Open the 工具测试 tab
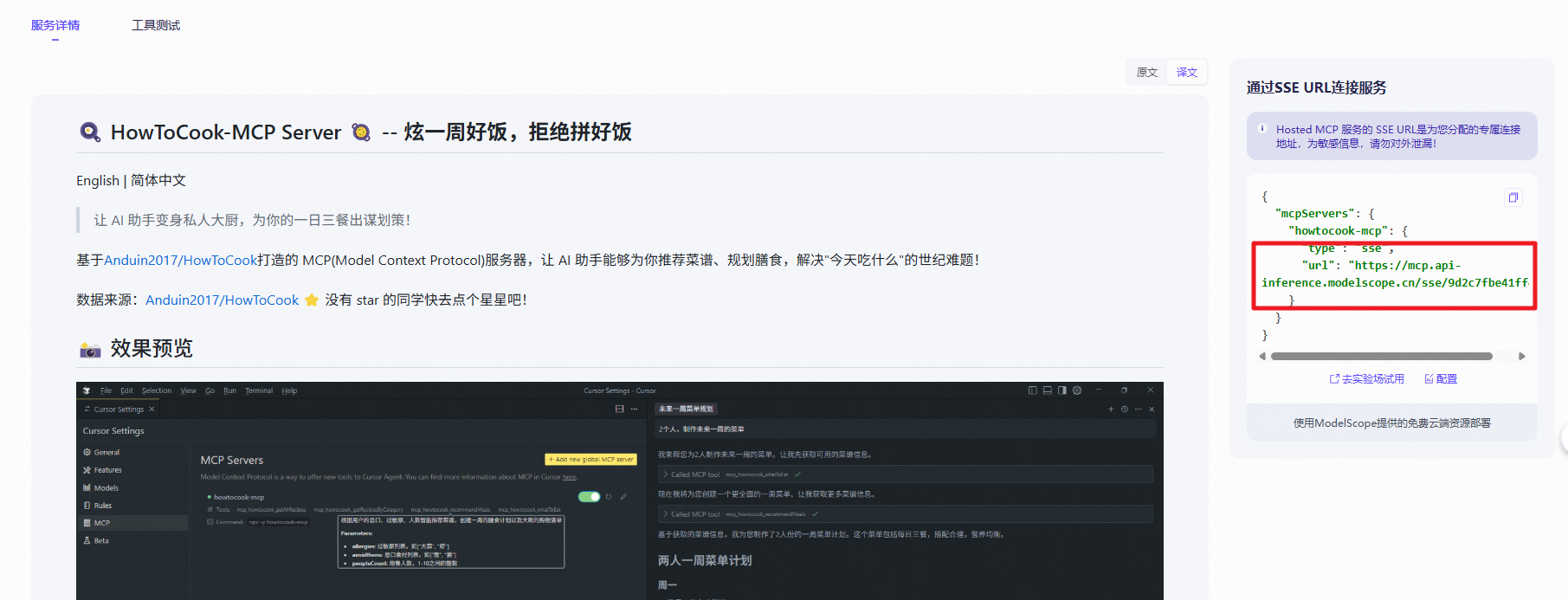 point(156,25)
